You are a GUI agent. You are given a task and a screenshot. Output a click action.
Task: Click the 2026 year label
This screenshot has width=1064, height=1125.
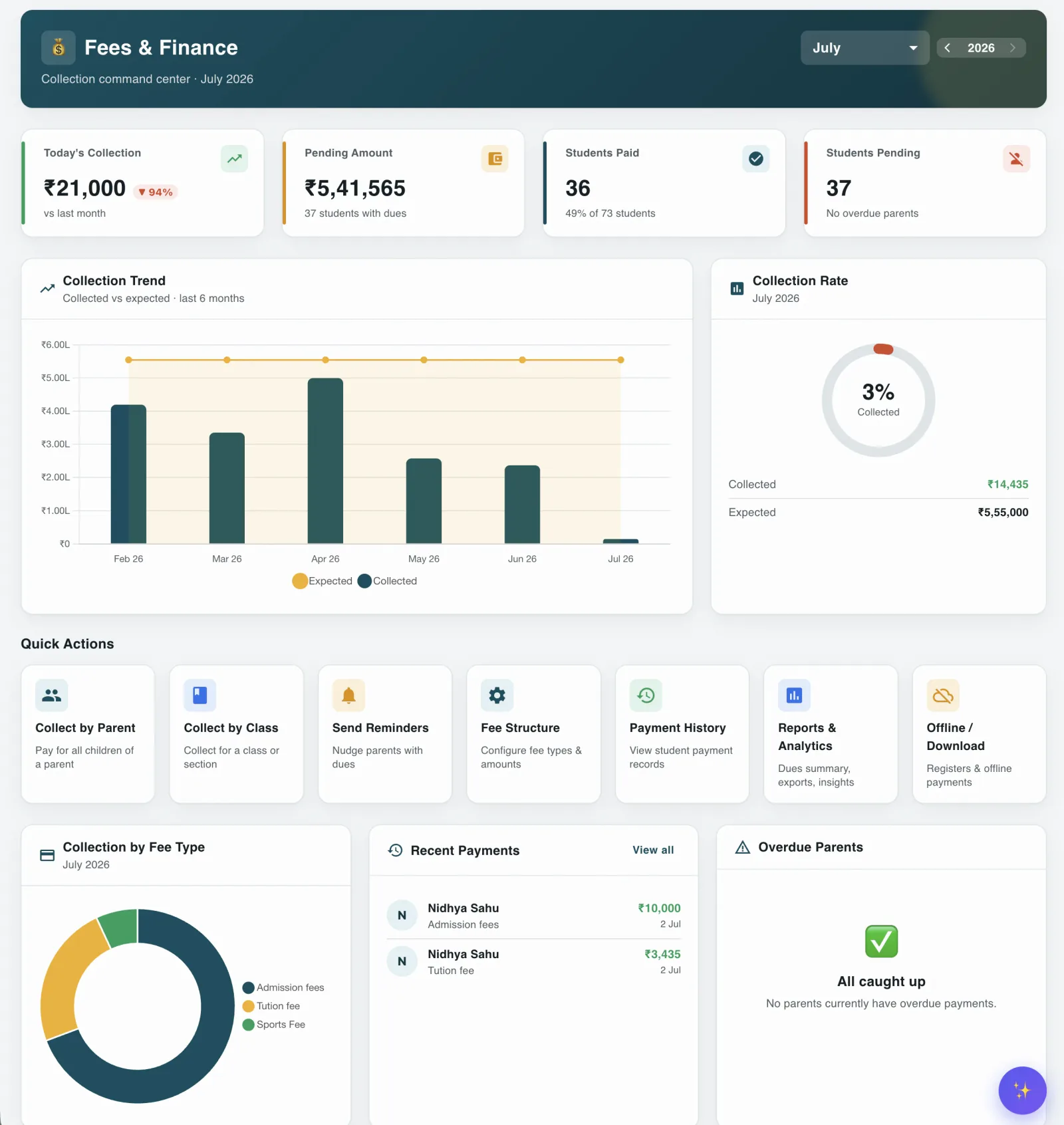click(x=981, y=48)
